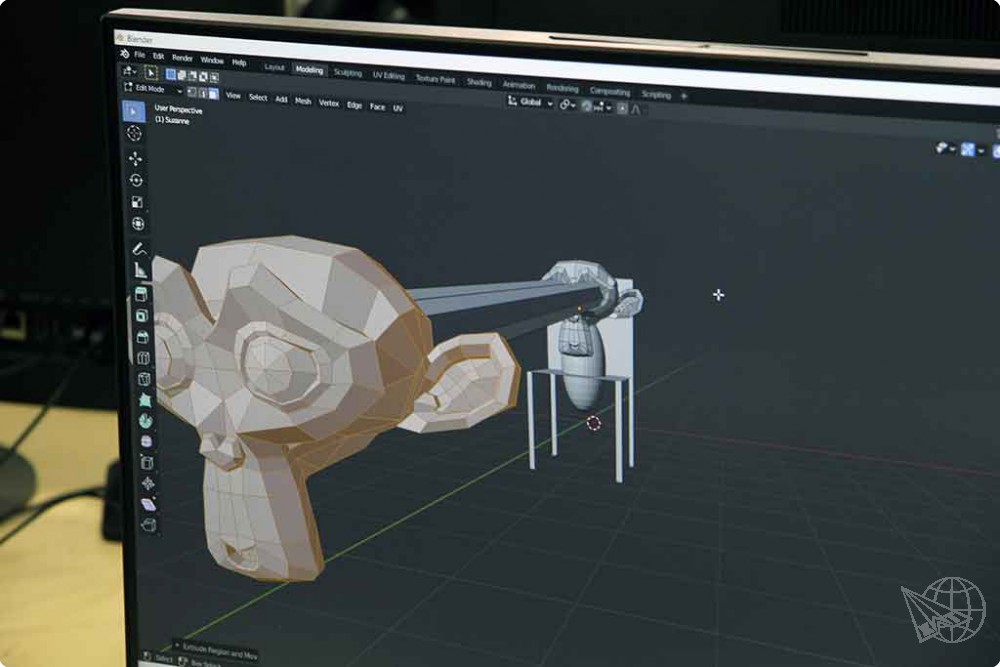Open the pivot point dropdown
Screen dimensions: 1000x667
[x=566, y=105]
